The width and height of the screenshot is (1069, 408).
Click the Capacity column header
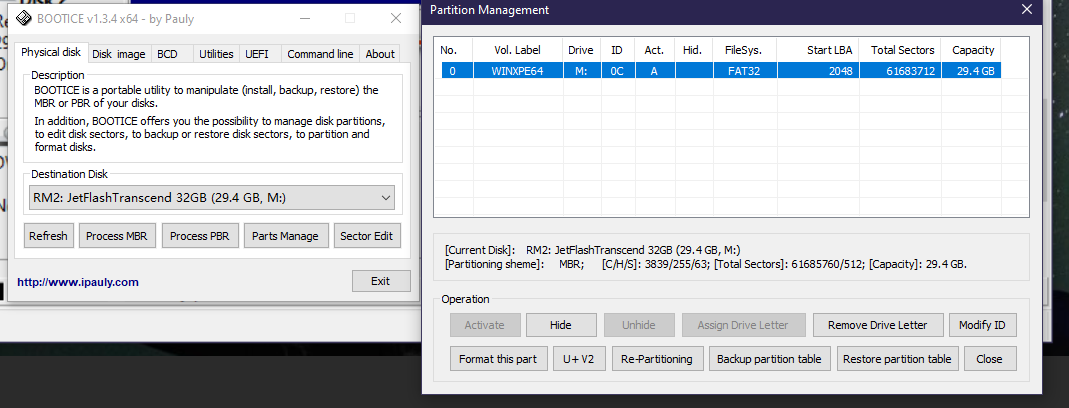pos(973,50)
